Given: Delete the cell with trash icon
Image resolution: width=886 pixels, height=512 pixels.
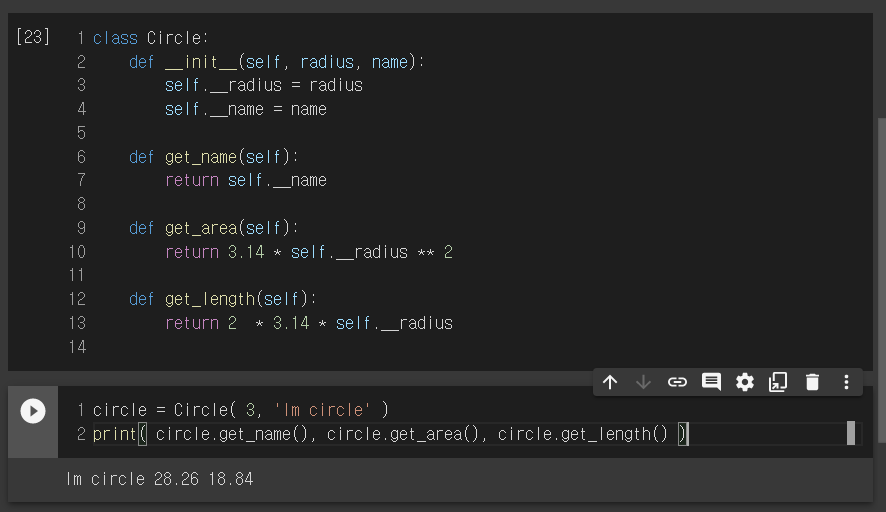Looking at the screenshot, I should point(812,383).
